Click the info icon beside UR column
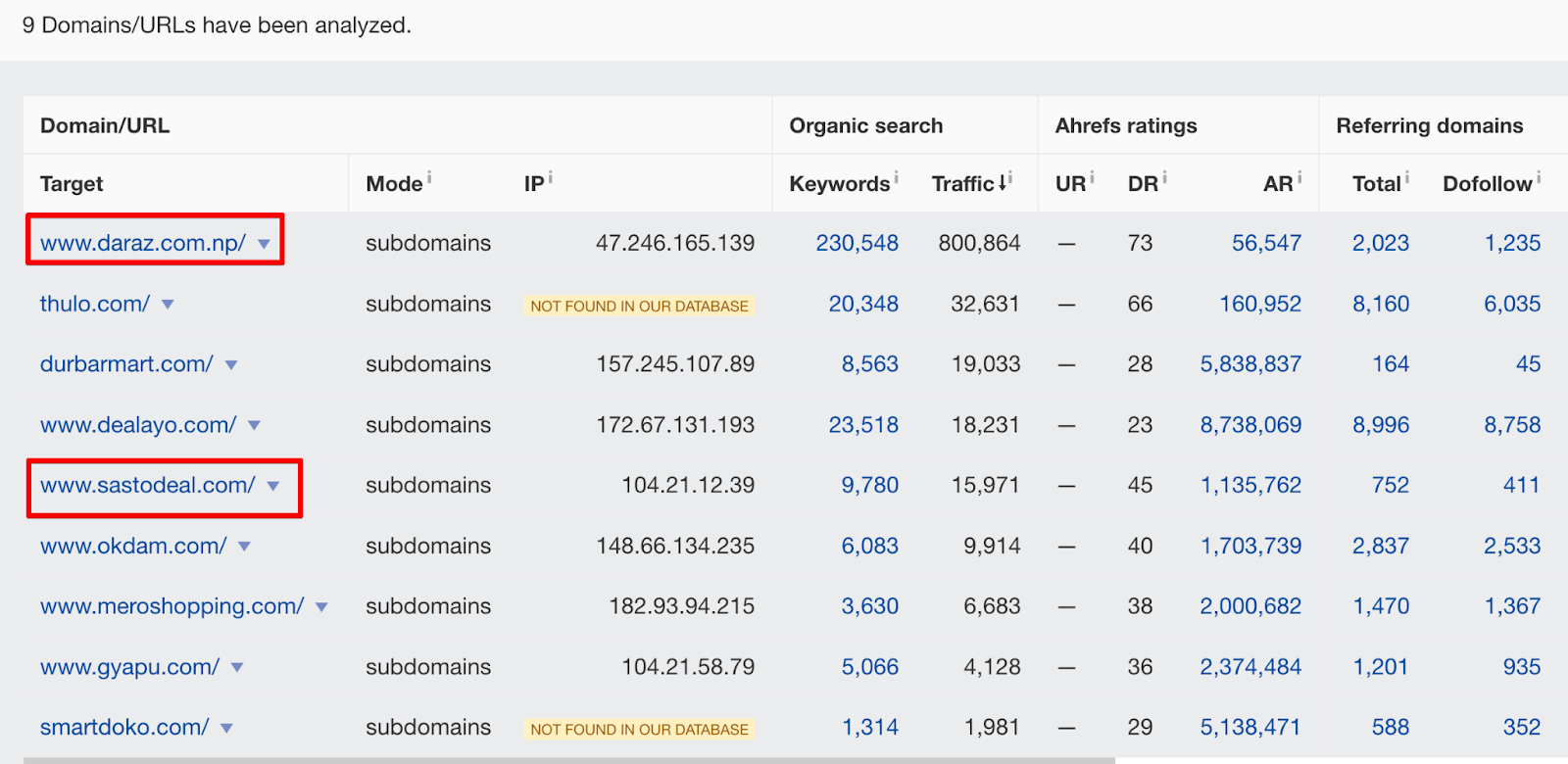1568x764 pixels. pyautogui.click(x=1092, y=177)
